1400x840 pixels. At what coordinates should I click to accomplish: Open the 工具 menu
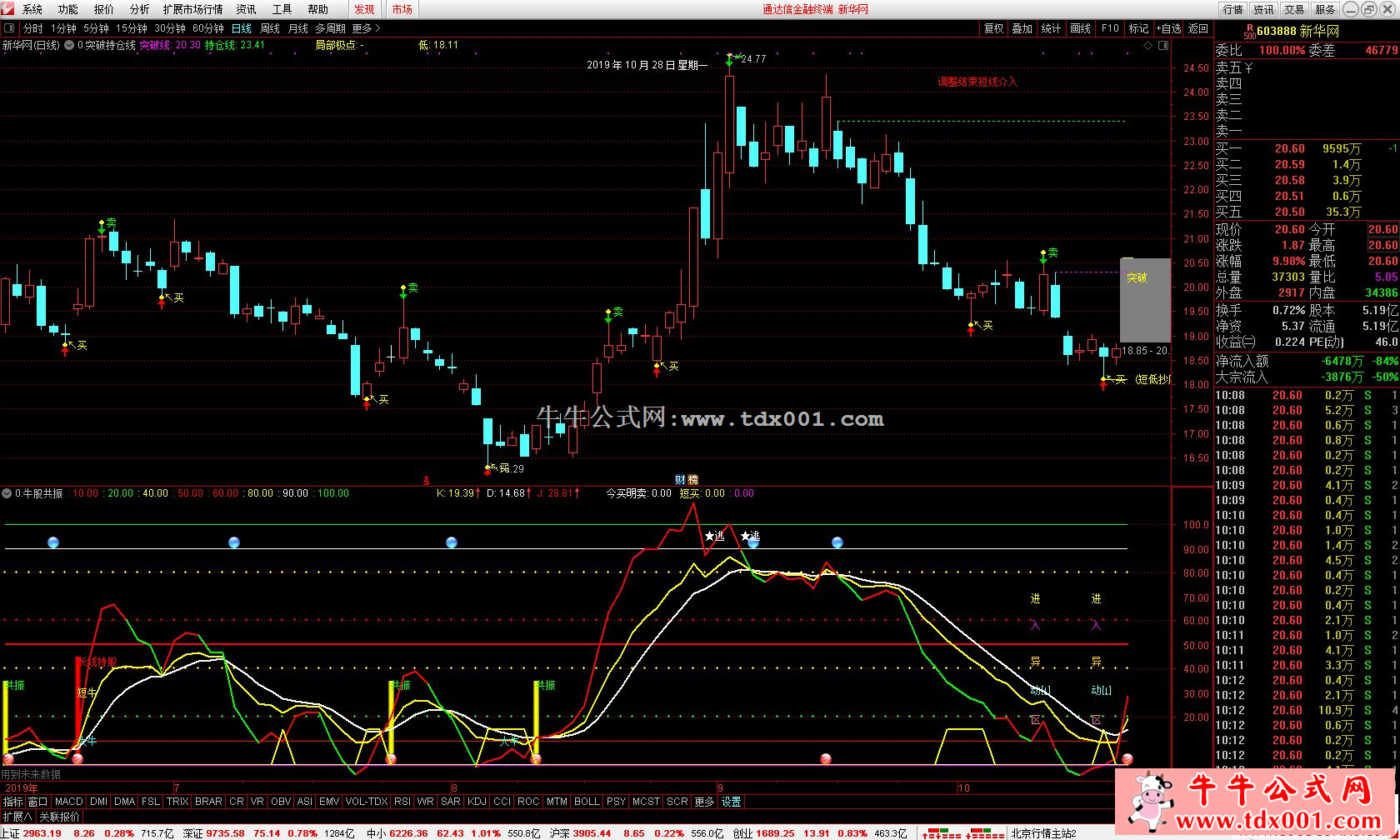pos(282,9)
